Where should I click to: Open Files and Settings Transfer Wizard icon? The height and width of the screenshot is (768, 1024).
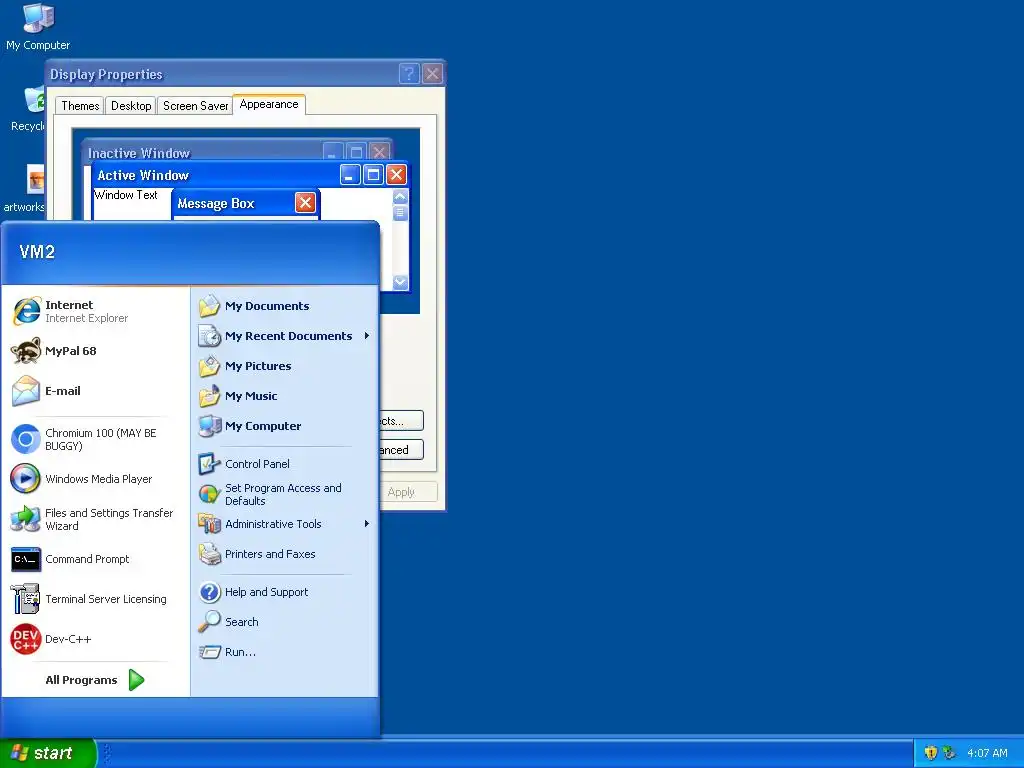[26, 519]
